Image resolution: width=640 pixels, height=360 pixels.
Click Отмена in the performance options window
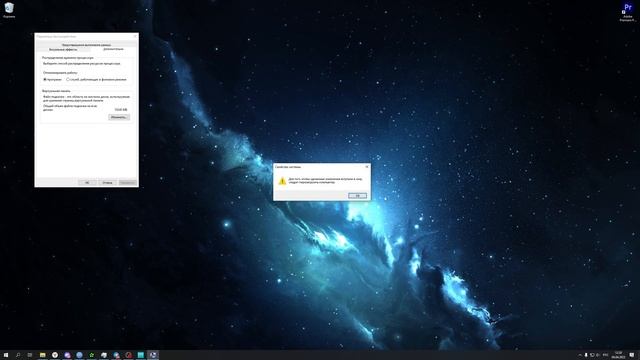click(107, 182)
